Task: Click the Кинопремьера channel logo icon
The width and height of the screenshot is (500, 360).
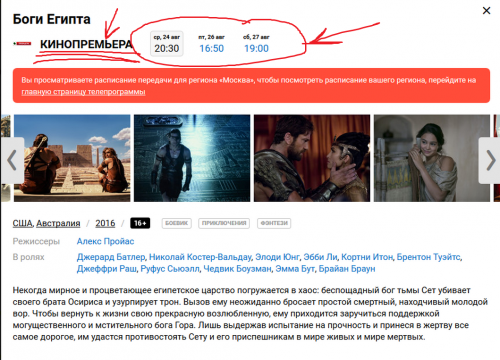Action: click(22, 44)
